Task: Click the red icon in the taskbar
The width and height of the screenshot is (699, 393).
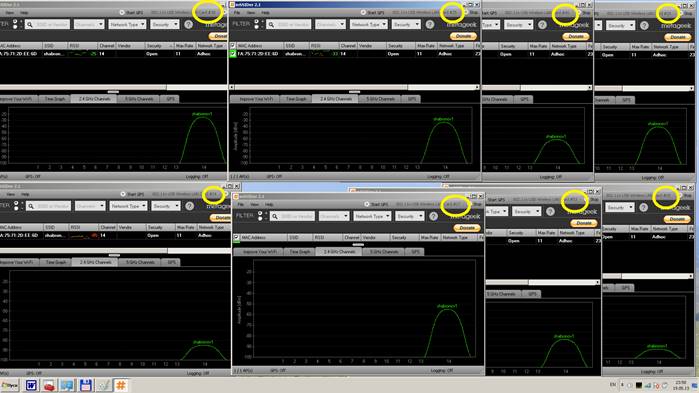Action: (49, 385)
